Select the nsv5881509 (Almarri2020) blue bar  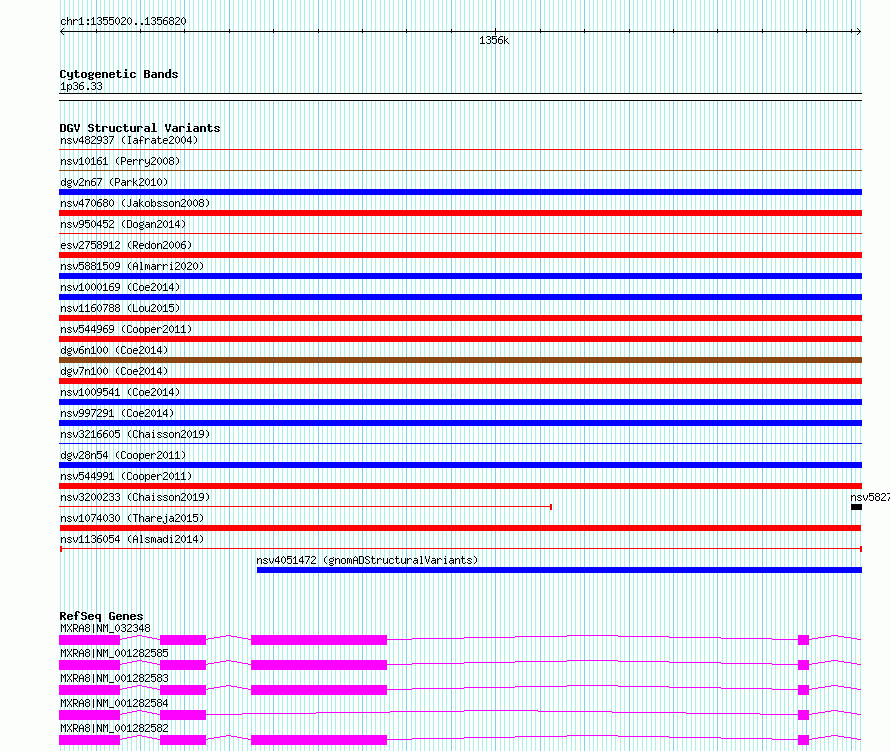tap(460, 276)
